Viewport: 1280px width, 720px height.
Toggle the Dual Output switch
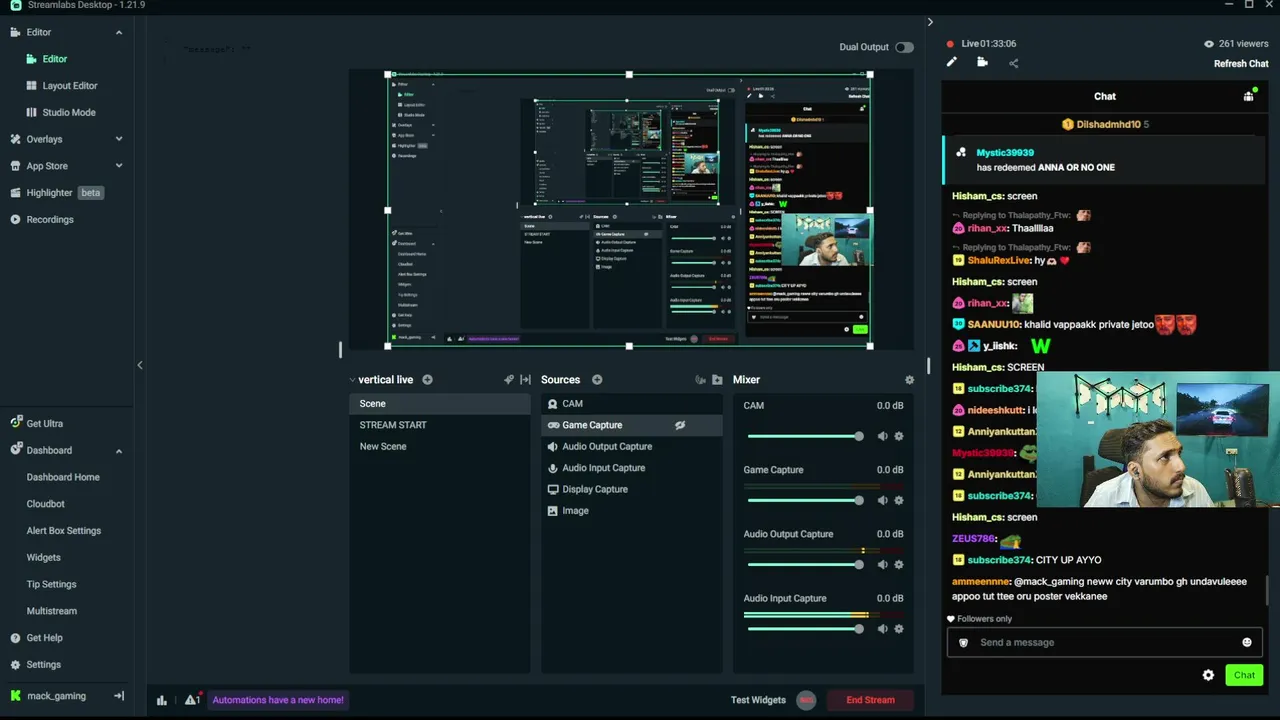pos(904,47)
